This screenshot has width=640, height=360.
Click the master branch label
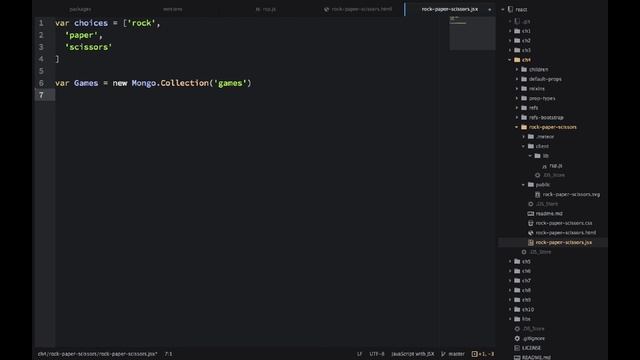(x=456, y=354)
